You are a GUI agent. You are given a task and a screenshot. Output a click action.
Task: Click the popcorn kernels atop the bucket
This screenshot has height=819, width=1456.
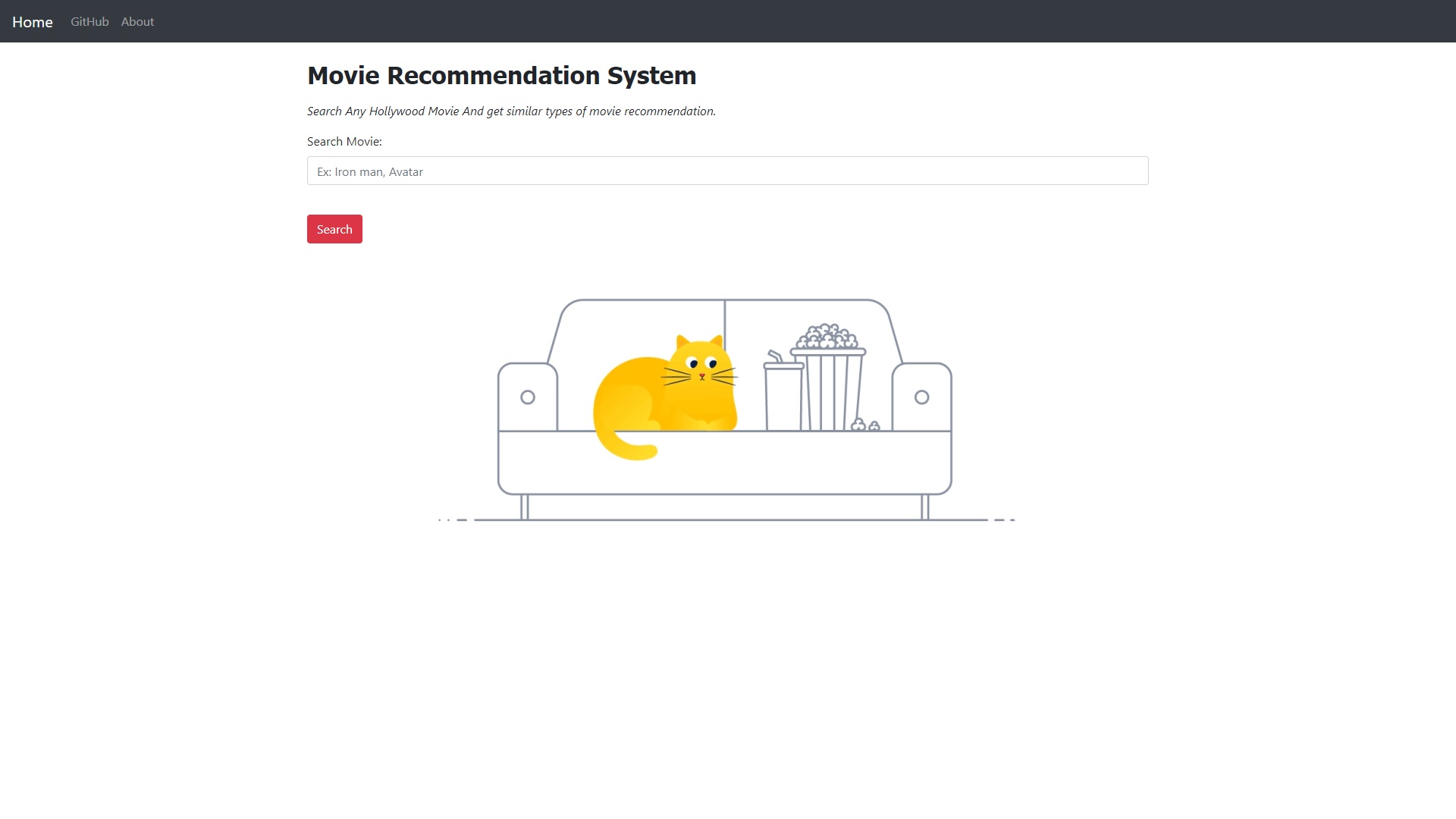tap(827, 337)
